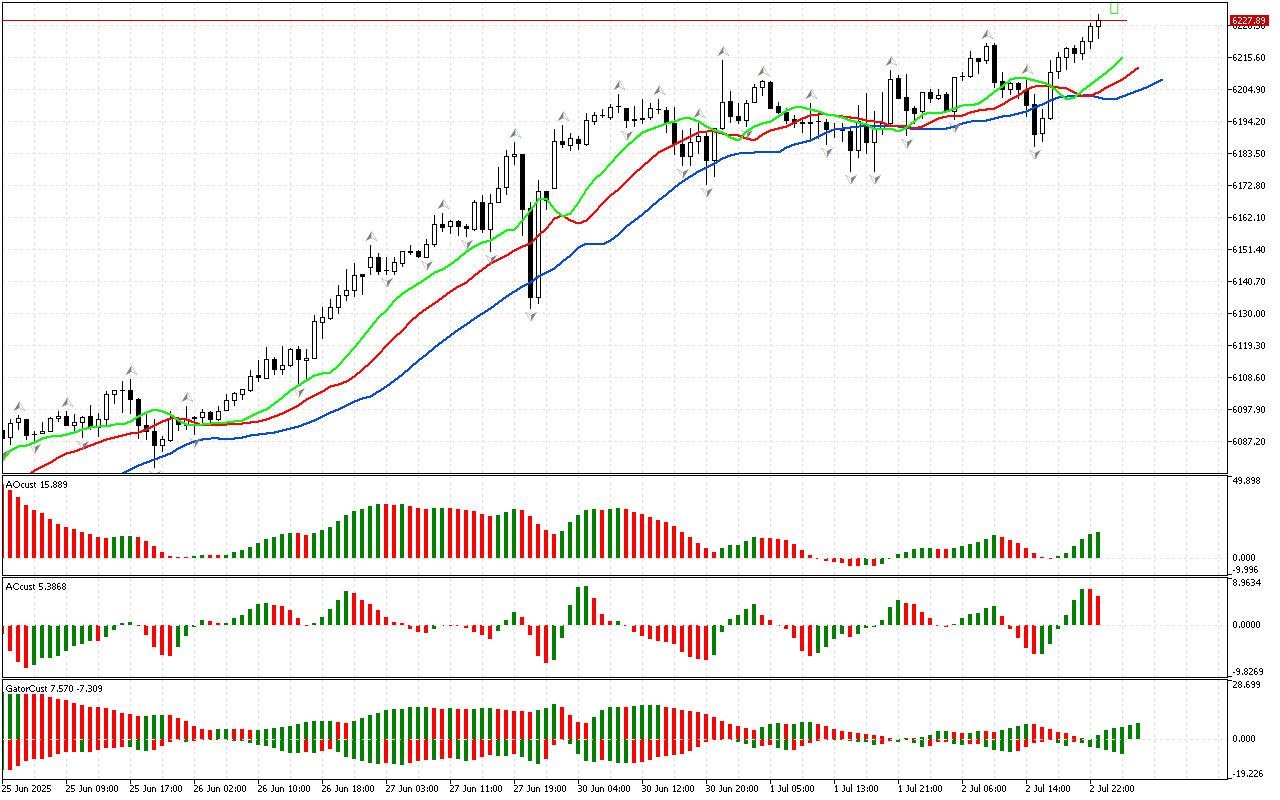Click the up fractal arrow above the 30 Jun 20:00 spike
This screenshot has width=1280, height=800.
pos(721,50)
